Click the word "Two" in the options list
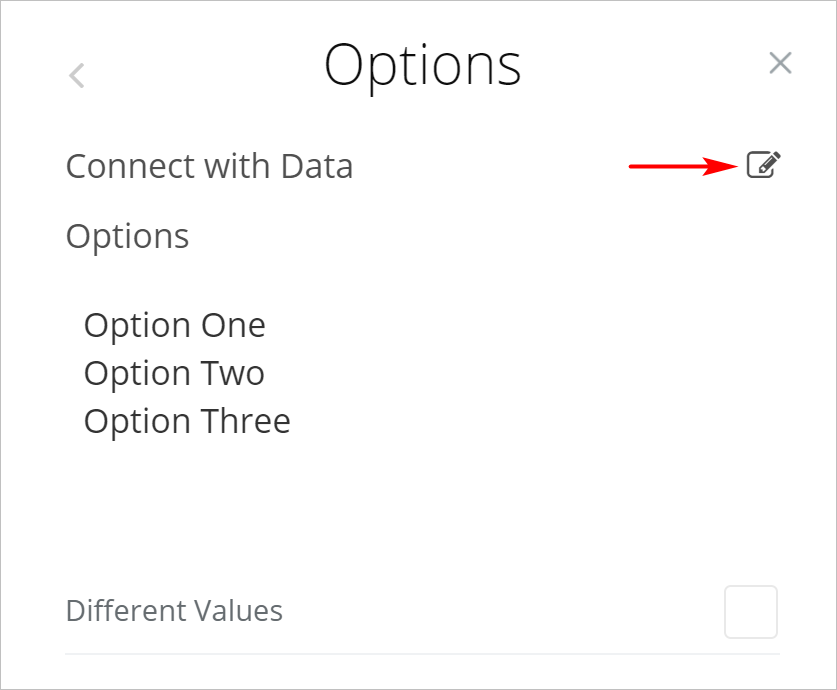Image resolution: width=837 pixels, height=690 pixels. pos(232,373)
